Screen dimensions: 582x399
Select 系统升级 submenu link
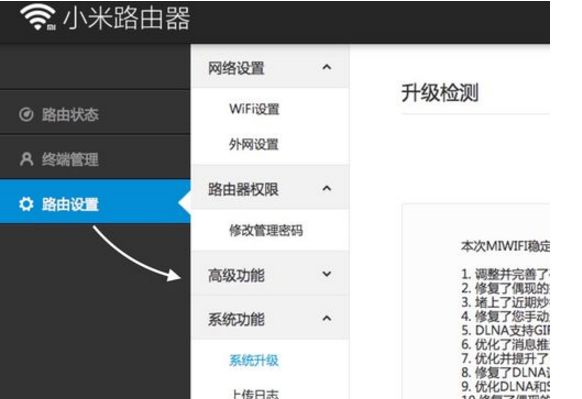[x=254, y=360]
